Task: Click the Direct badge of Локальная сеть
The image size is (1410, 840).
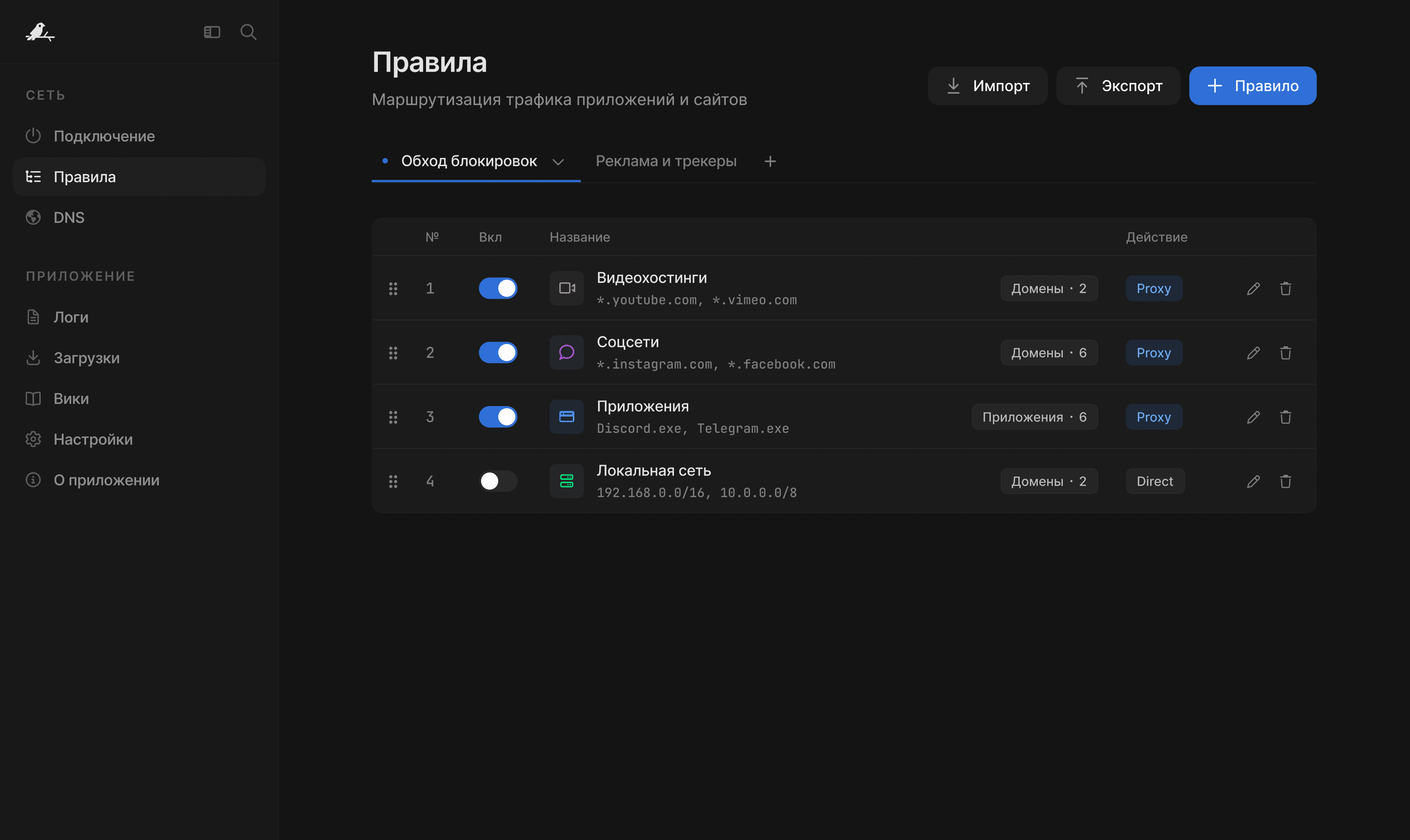Action: pyautogui.click(x=1155, y=481)
